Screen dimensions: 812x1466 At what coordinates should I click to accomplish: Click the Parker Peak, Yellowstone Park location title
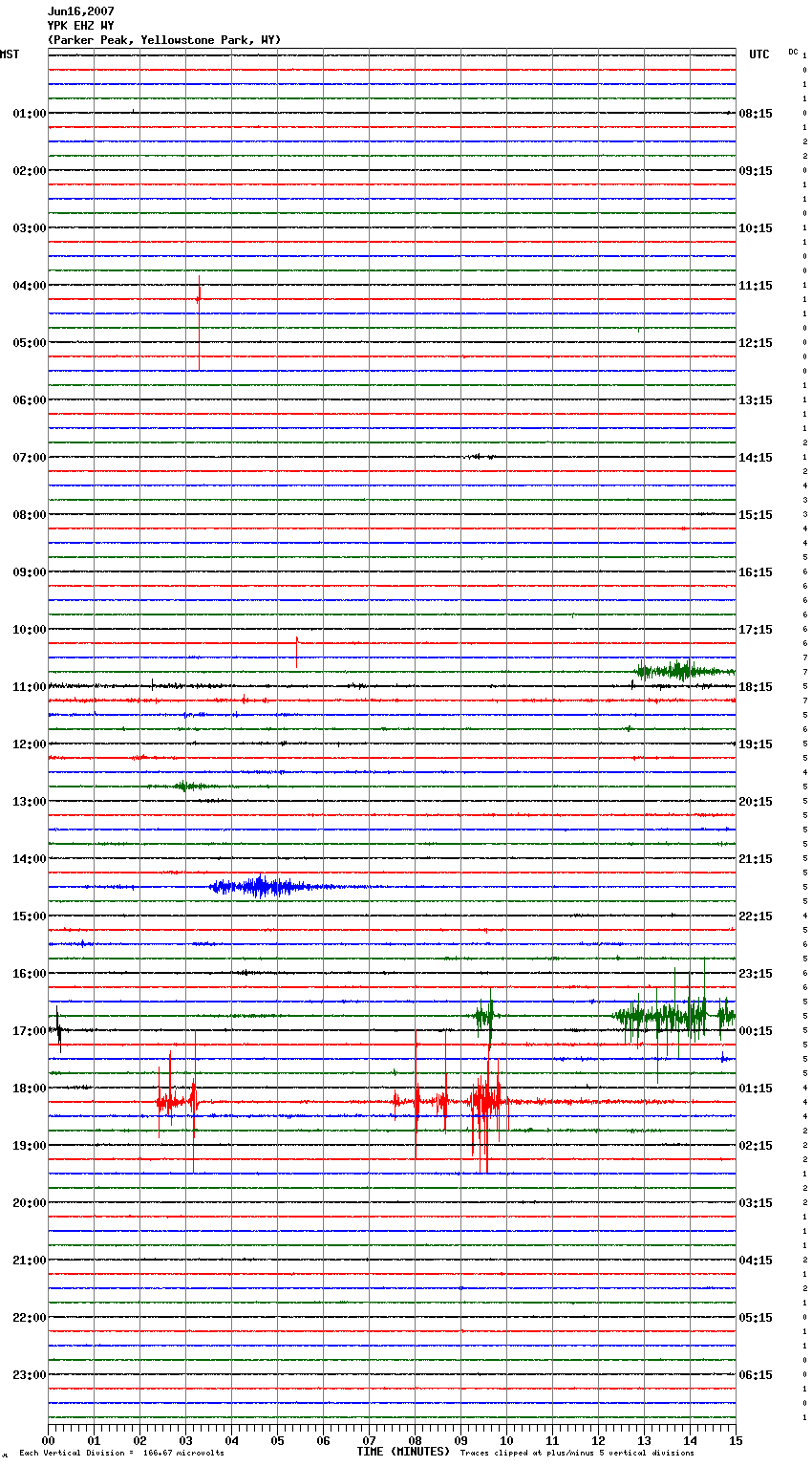click(x=164, y=40)
